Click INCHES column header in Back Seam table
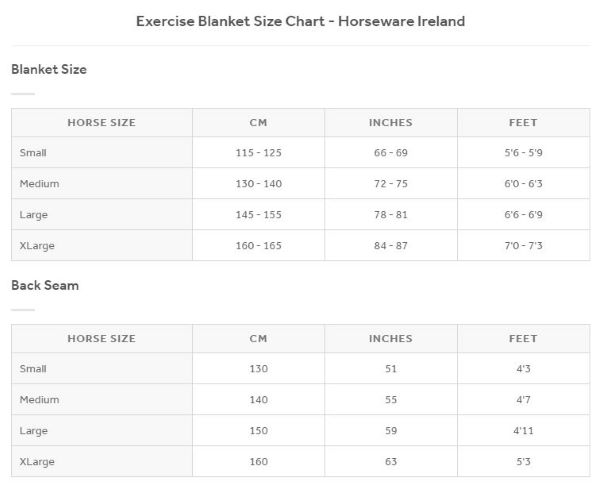 click(390, 339)
